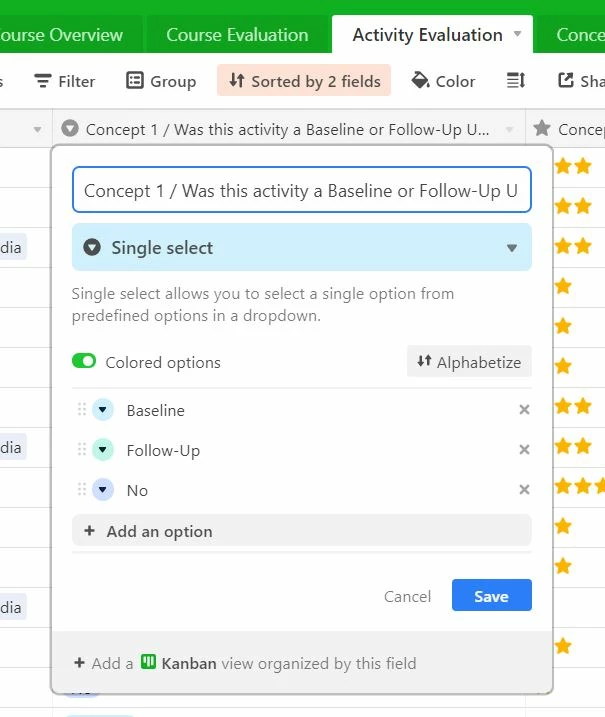Screen dimensions: 605x717
Task: Open Activity Evaluation tab dropdown arrow
Action: (517, 34)
